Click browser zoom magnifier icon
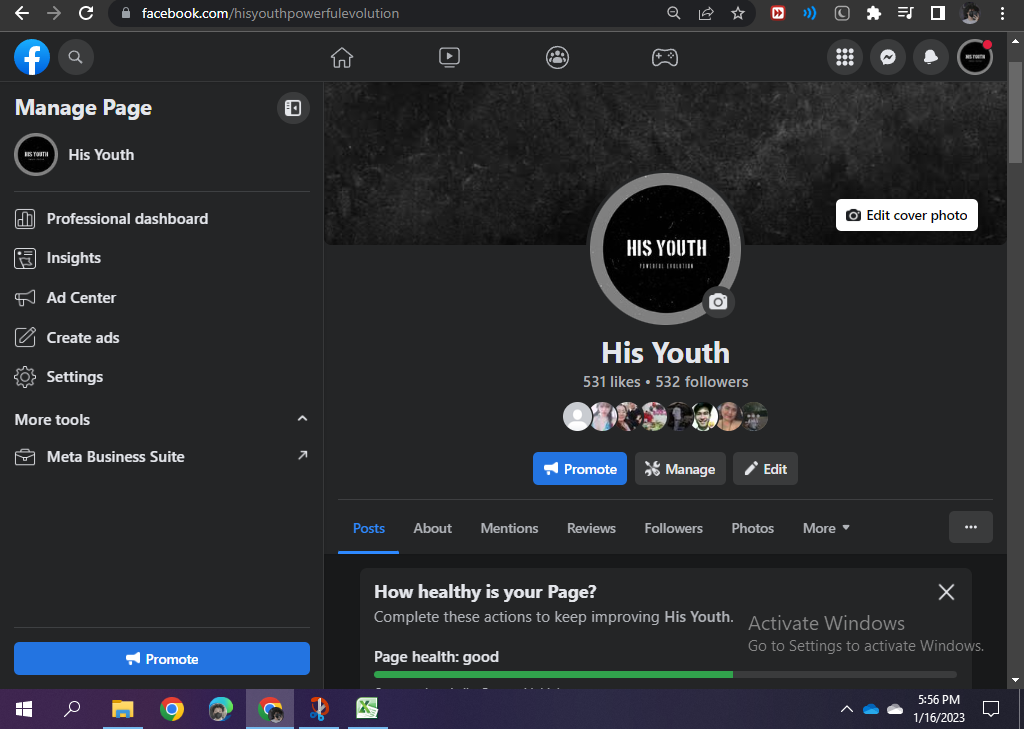The width and height of the screenshot is (1024, 729). (x=673, y=13)
